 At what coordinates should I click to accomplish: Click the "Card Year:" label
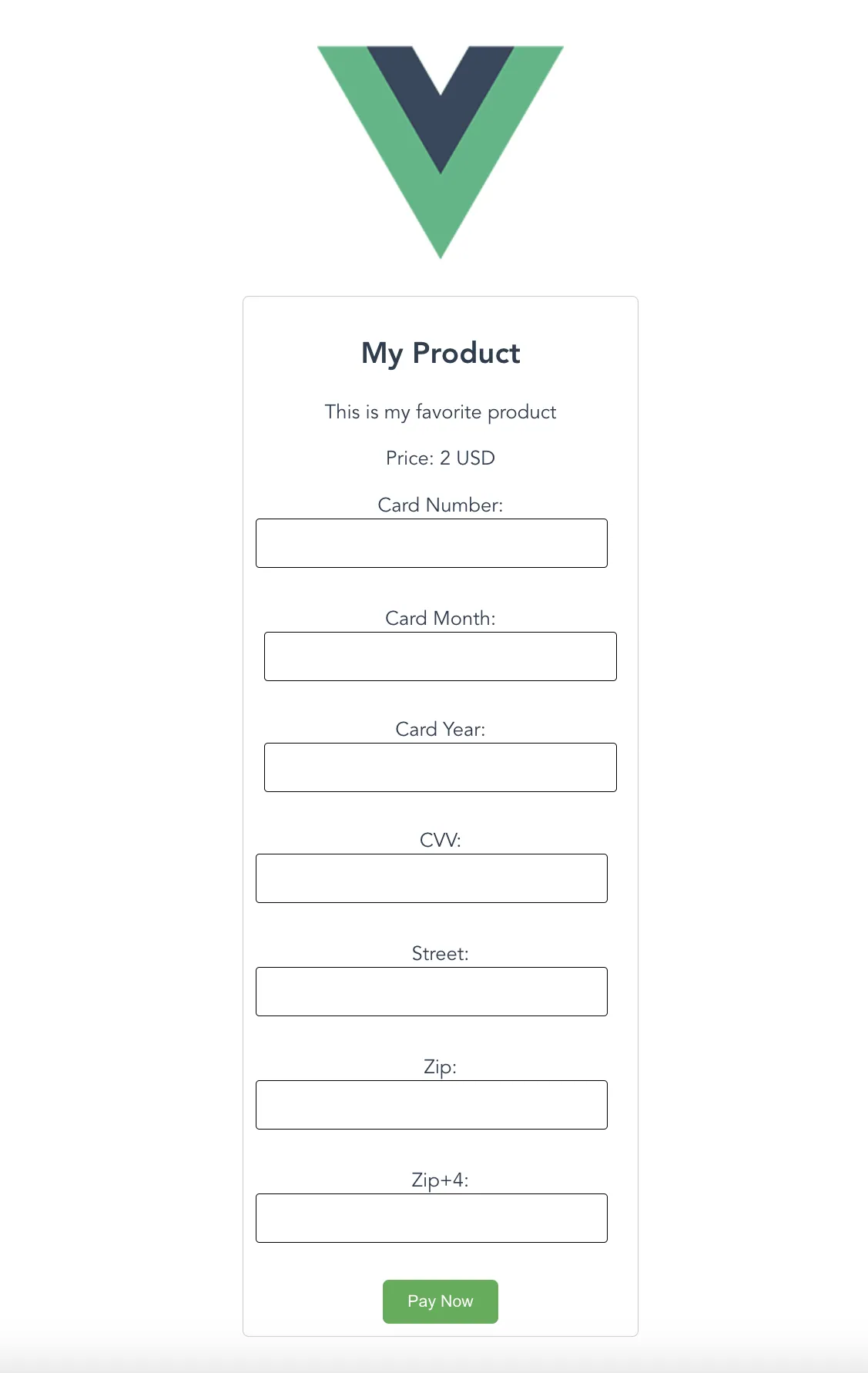point(441,730)
